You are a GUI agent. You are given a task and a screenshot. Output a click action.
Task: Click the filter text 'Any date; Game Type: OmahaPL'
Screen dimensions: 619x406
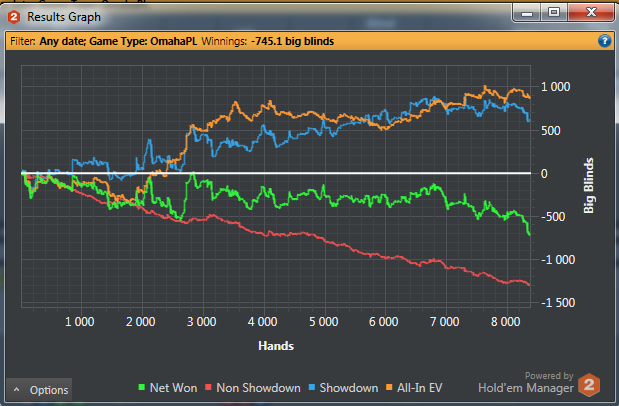pyautogui.click(x=118, y=41)
